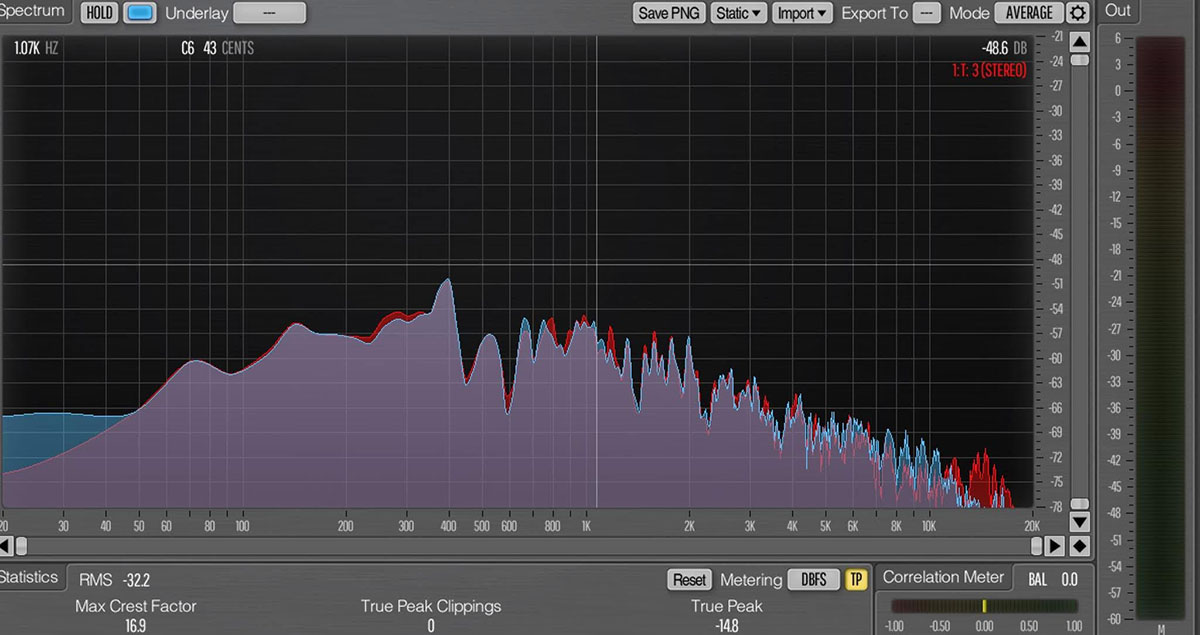The image size is (1200, 635).
Task: Reset the statistics with Reset button
Action: [689, 580]
